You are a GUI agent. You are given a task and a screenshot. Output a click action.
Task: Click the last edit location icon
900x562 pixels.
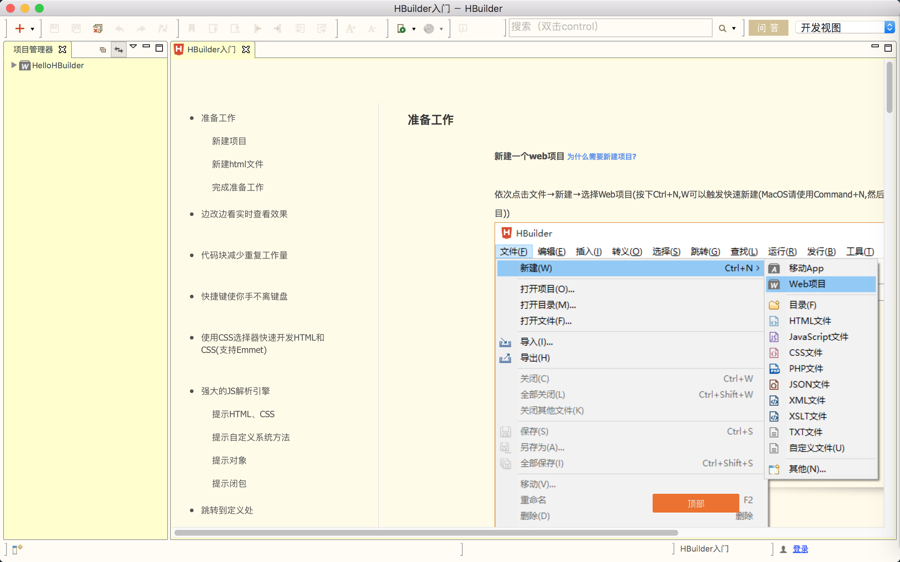coord(163,28)
